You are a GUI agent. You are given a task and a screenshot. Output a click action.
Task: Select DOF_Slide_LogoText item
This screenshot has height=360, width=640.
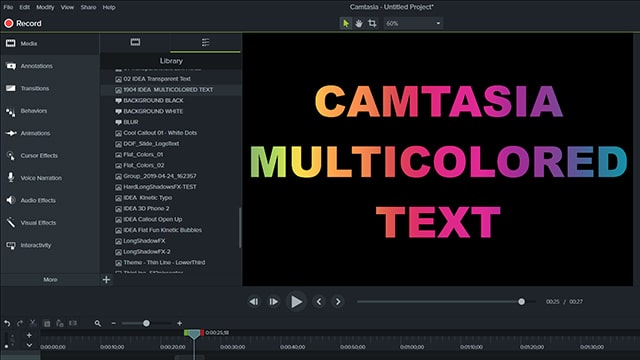pos(171,144)
